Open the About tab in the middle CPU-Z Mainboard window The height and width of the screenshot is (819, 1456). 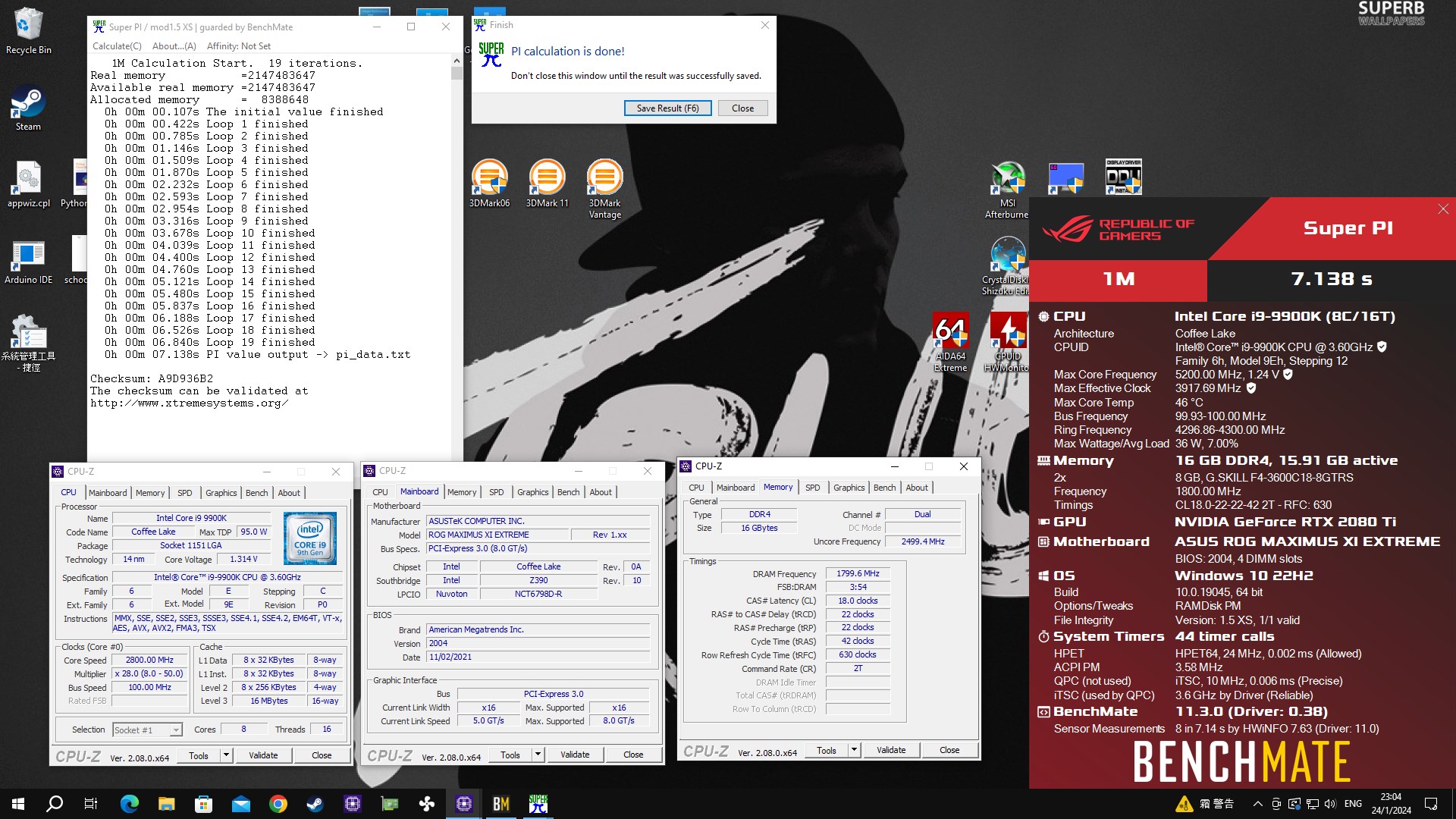601,492
